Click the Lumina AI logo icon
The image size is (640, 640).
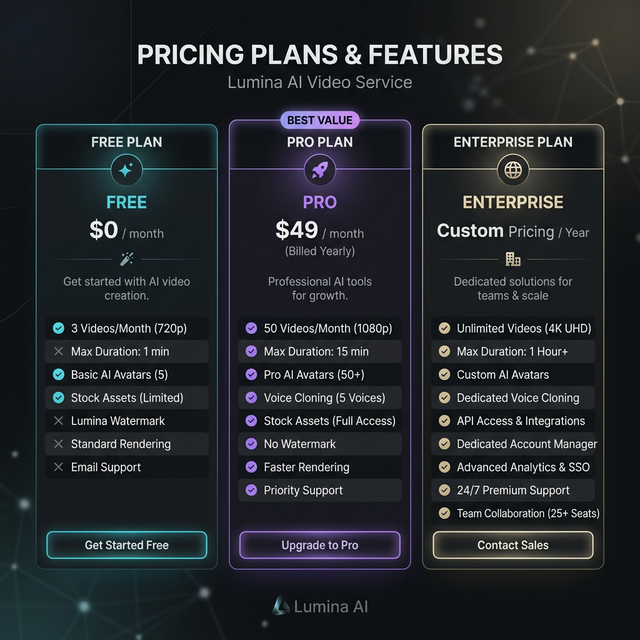pyautogui.click(x=280, y=605)
